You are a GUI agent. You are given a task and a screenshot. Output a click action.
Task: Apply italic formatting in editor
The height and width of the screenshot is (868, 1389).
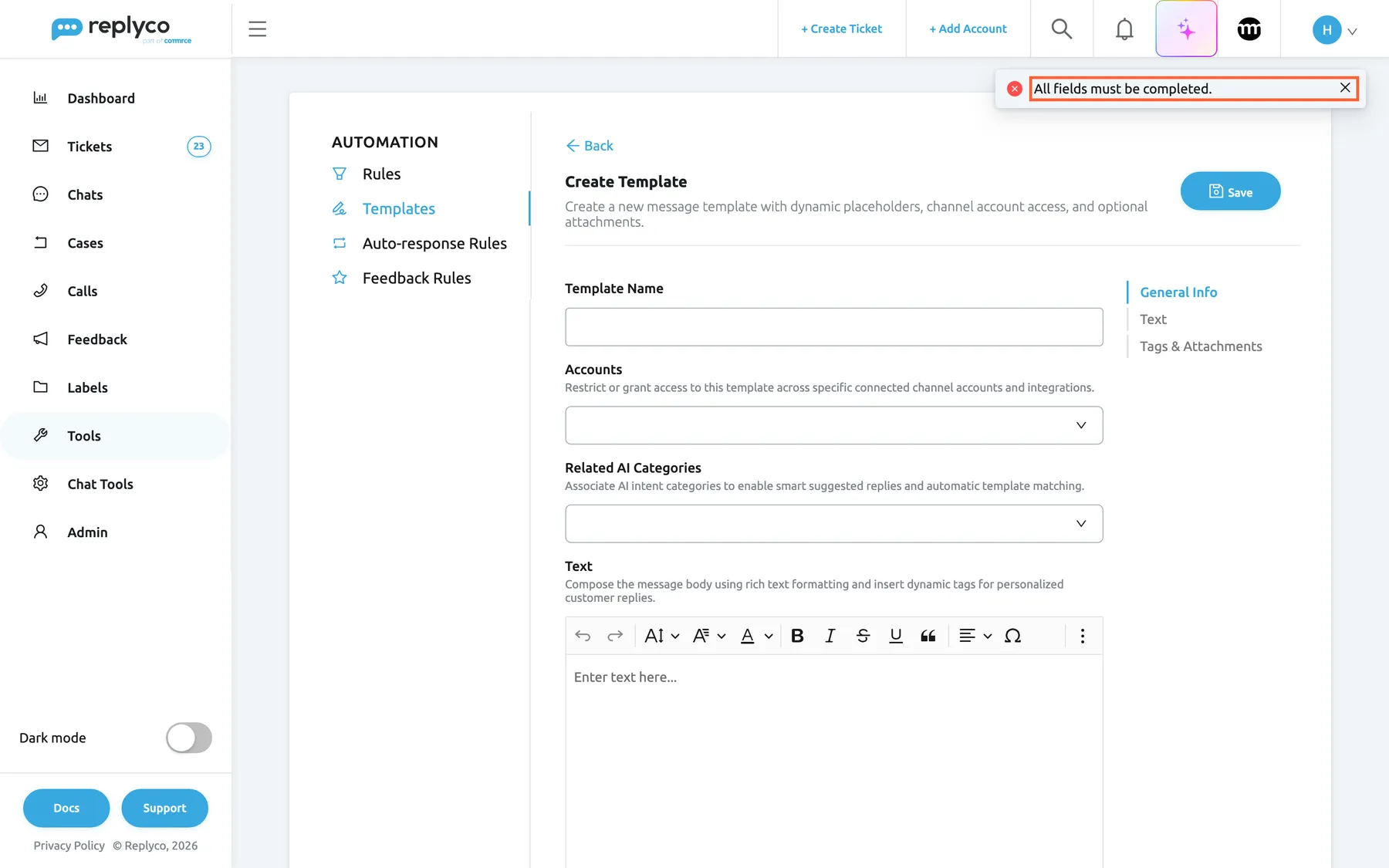[830, 636]
